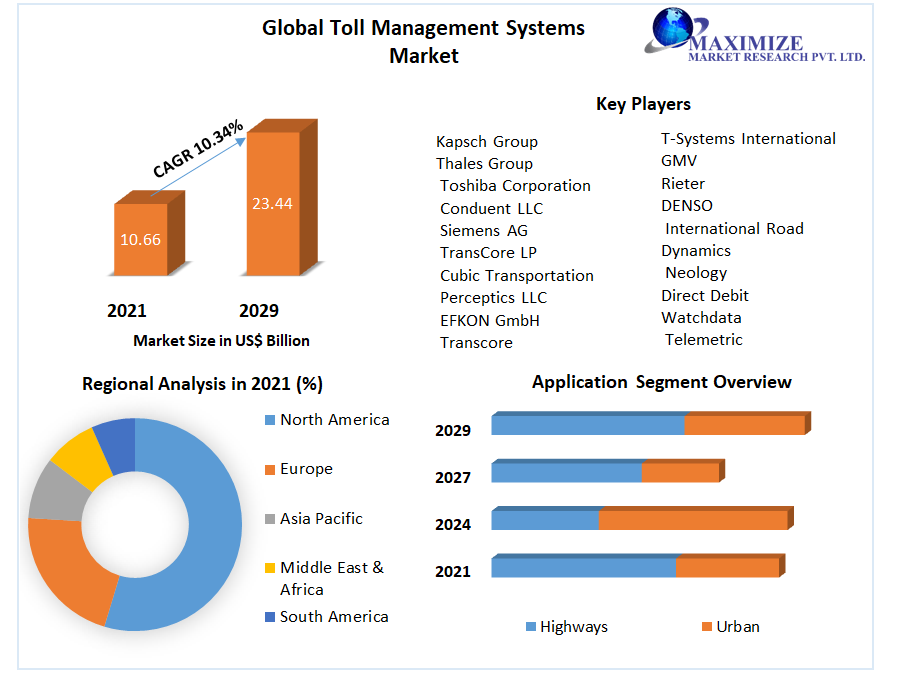Screen dimensions: 907x675
Task: Click the CAGR 10.34% arrow label
Action: pos(196,149)
